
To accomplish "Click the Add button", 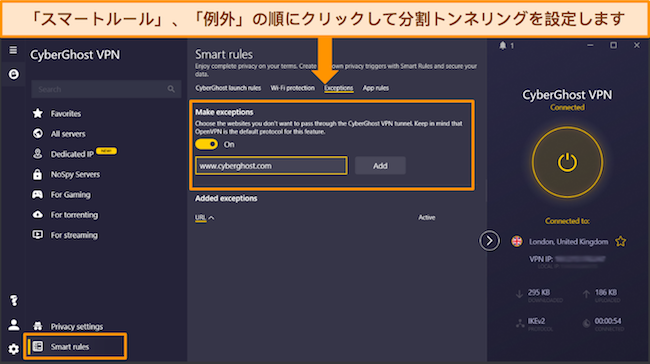I will (380, 166).
